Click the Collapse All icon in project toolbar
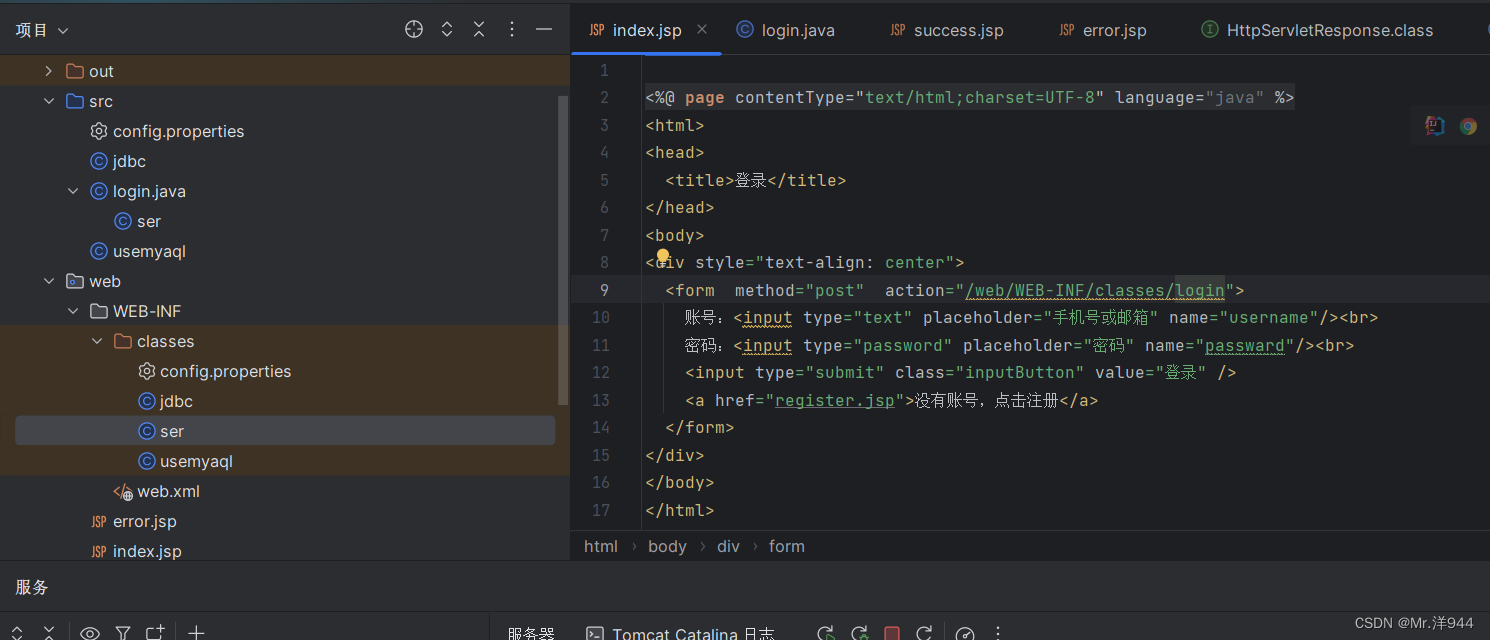The height and width of the screenshot is (640, 1490). pos(479,29)
